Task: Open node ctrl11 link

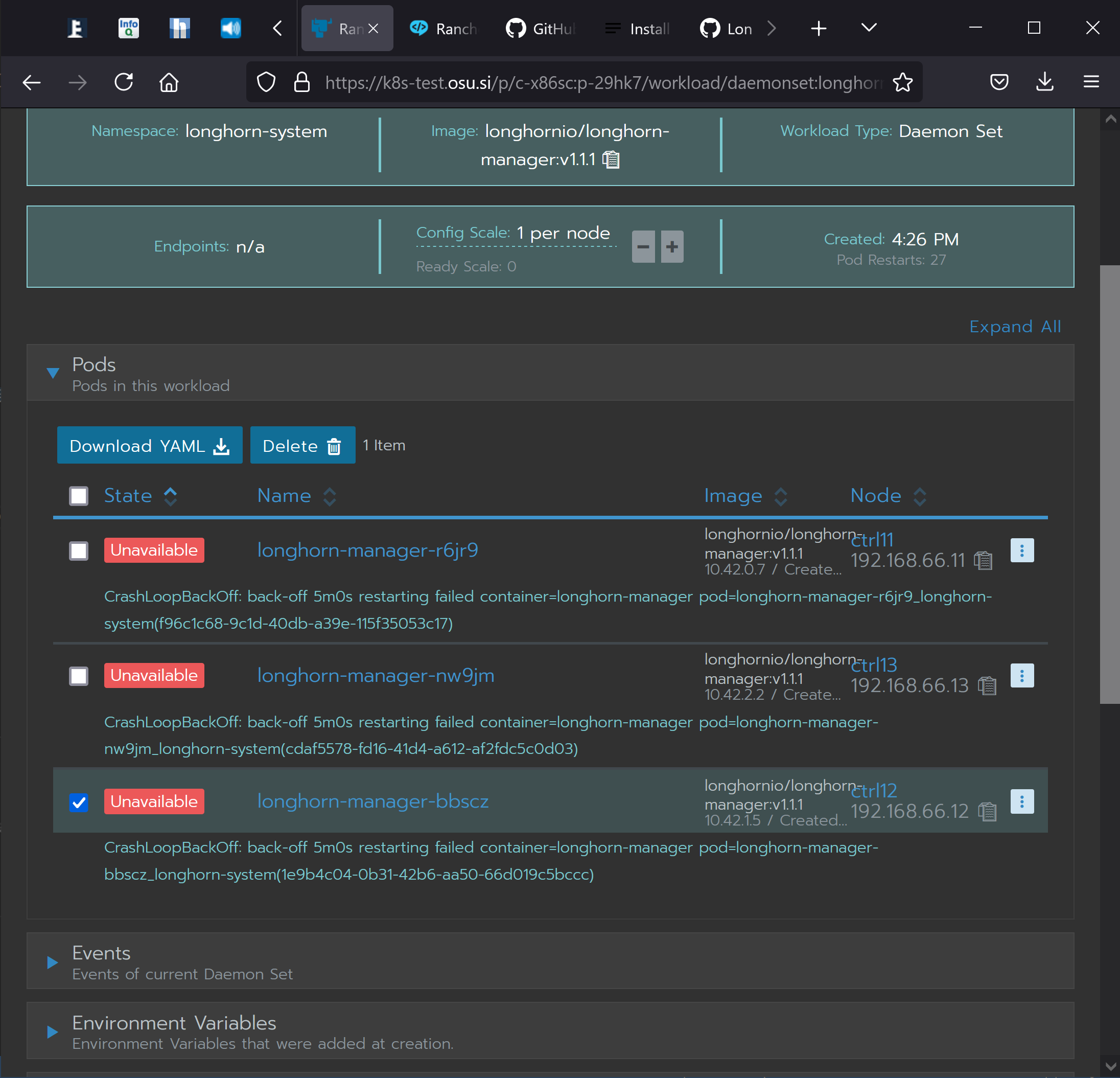Action: click(x=872, y=540)
